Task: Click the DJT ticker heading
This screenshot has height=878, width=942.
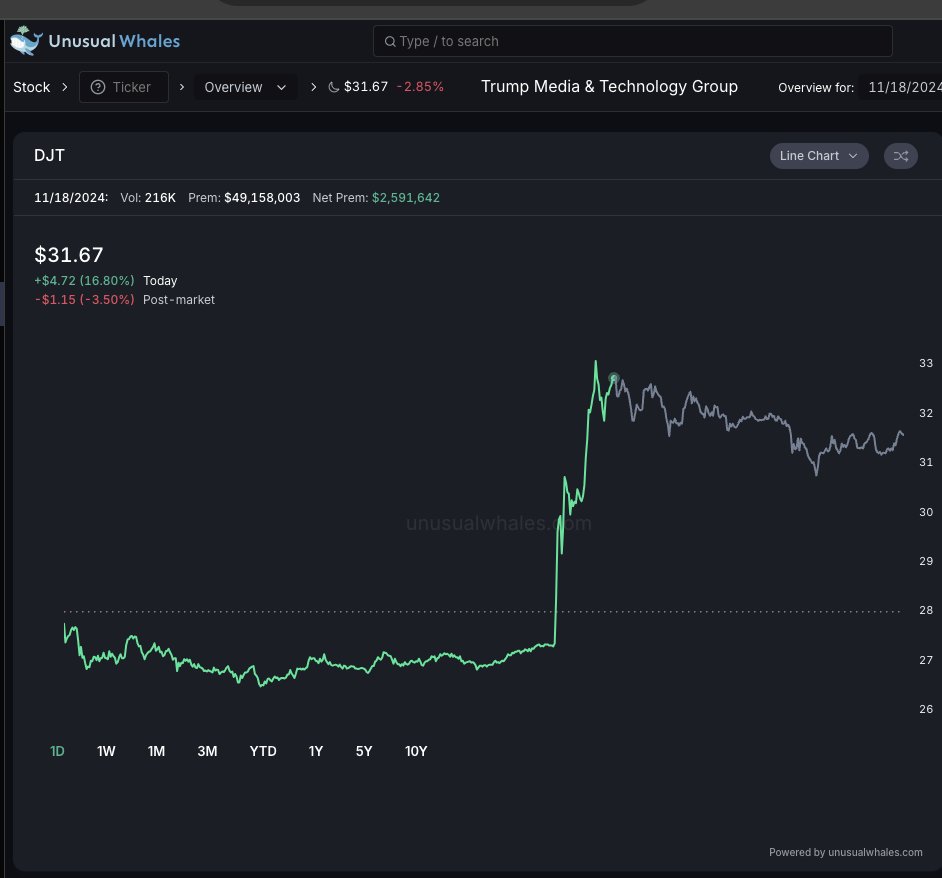Action: click(49, 156)
